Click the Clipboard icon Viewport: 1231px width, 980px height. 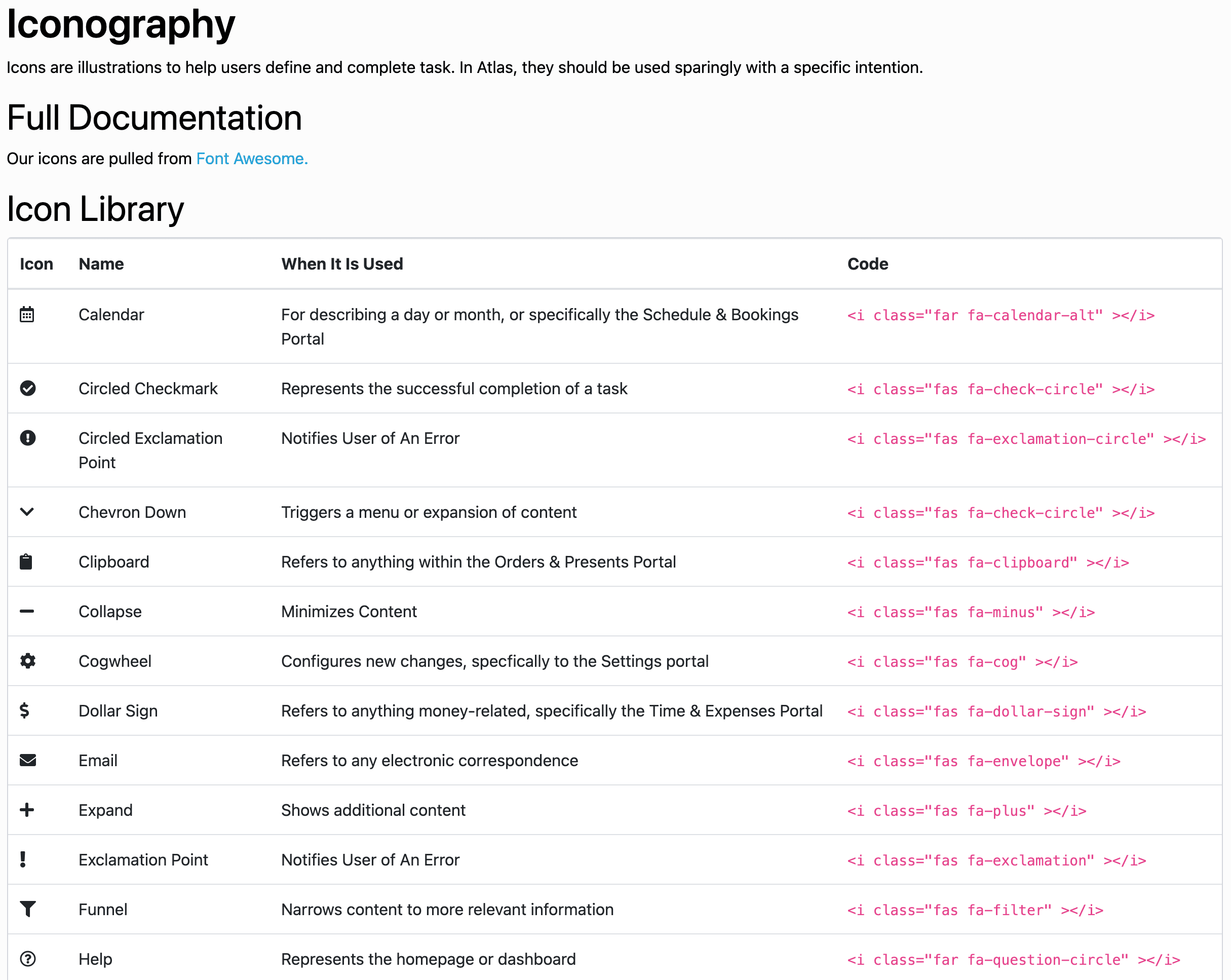point(26,561)
